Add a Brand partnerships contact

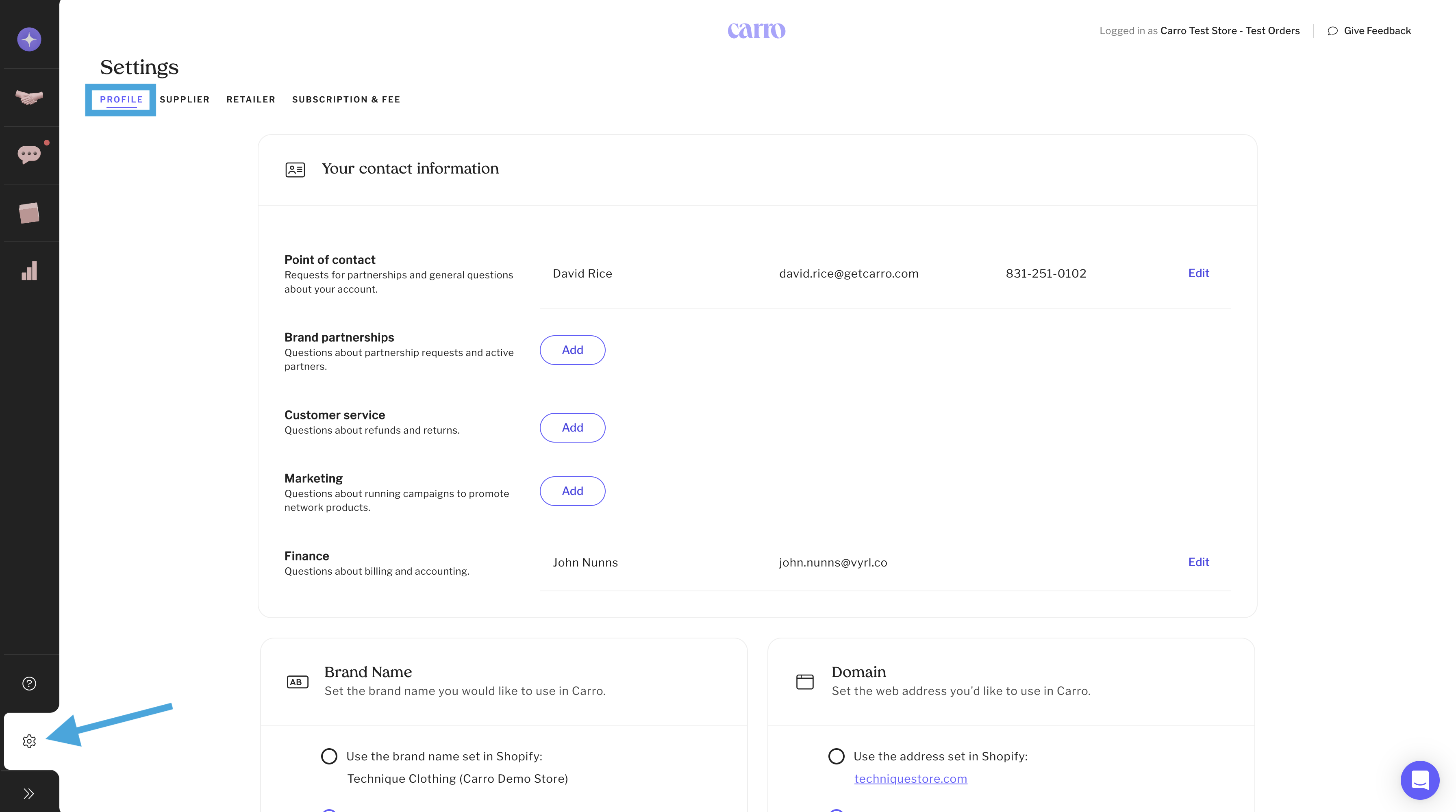572,350
